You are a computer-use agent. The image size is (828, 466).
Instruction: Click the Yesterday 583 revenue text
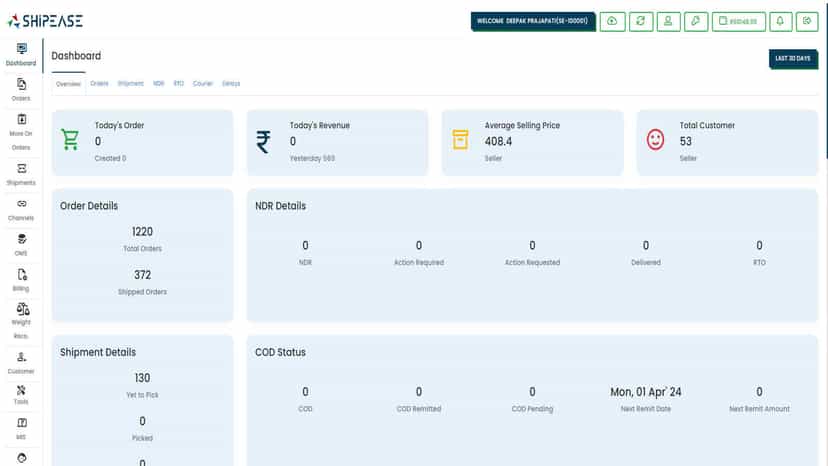[312, 159]
